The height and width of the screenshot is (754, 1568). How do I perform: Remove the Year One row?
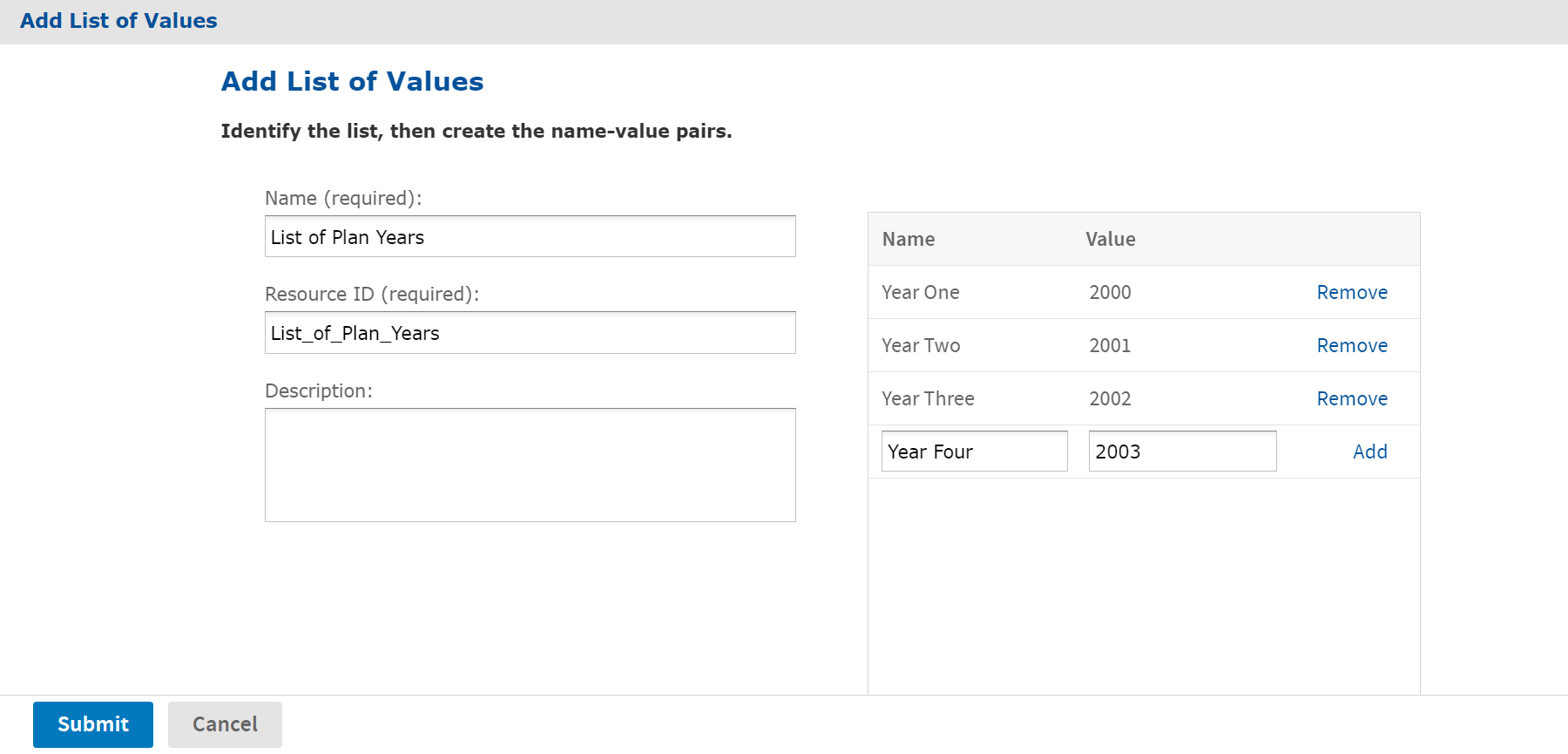click(x=1352, y=293)
